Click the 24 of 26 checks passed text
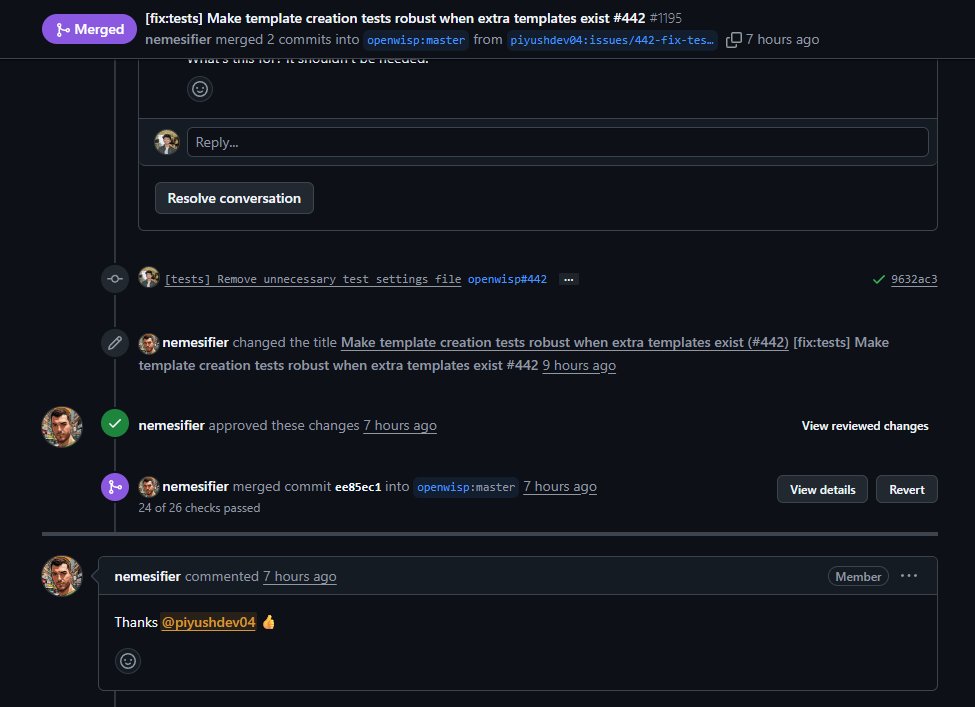The height and width of the screenshot is (707, 975). [200, 508]
